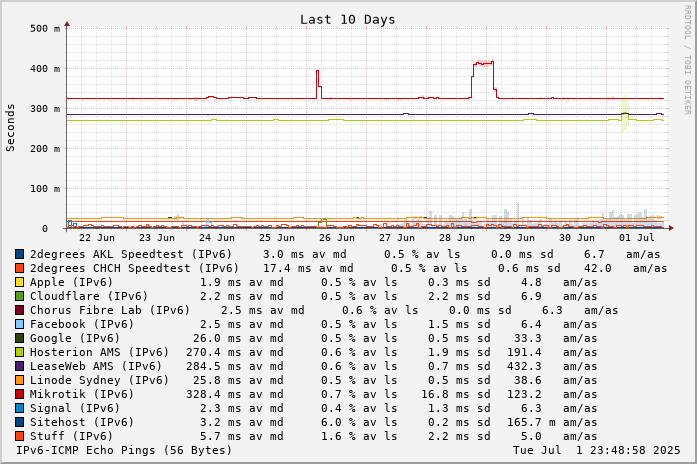Click the Stuff (IPv6) legend swatch
The height and width of the screenshot is (464, 697).
coord(19,436)
